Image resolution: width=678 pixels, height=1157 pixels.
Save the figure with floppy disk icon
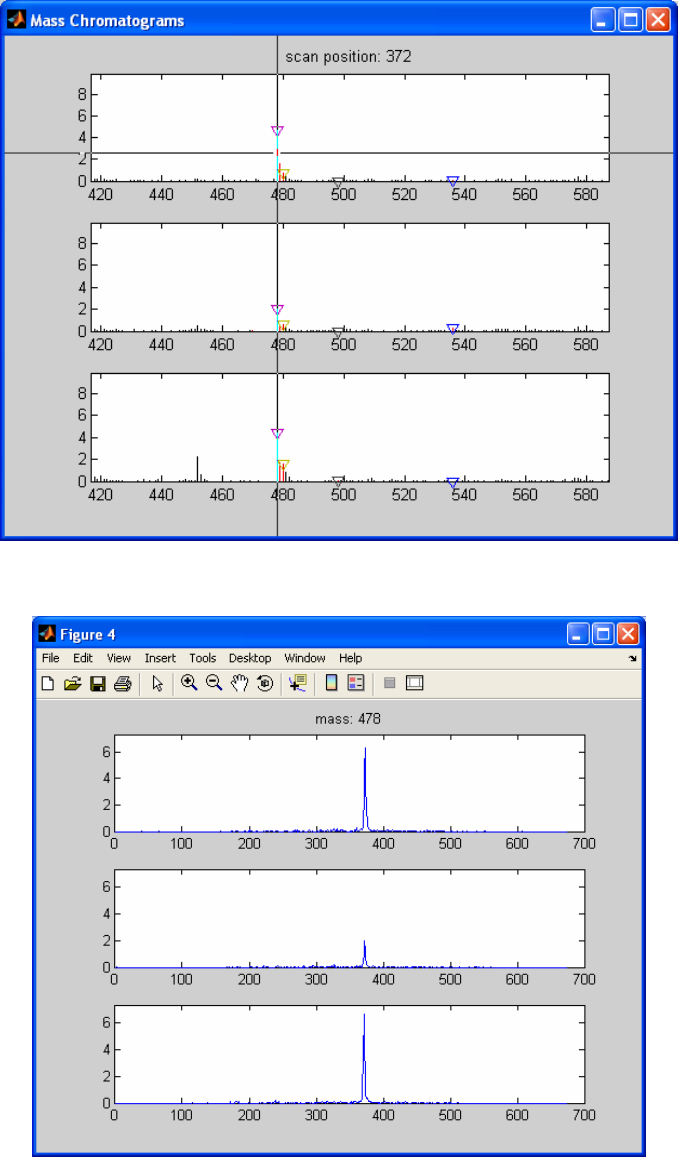pos(97,683)
